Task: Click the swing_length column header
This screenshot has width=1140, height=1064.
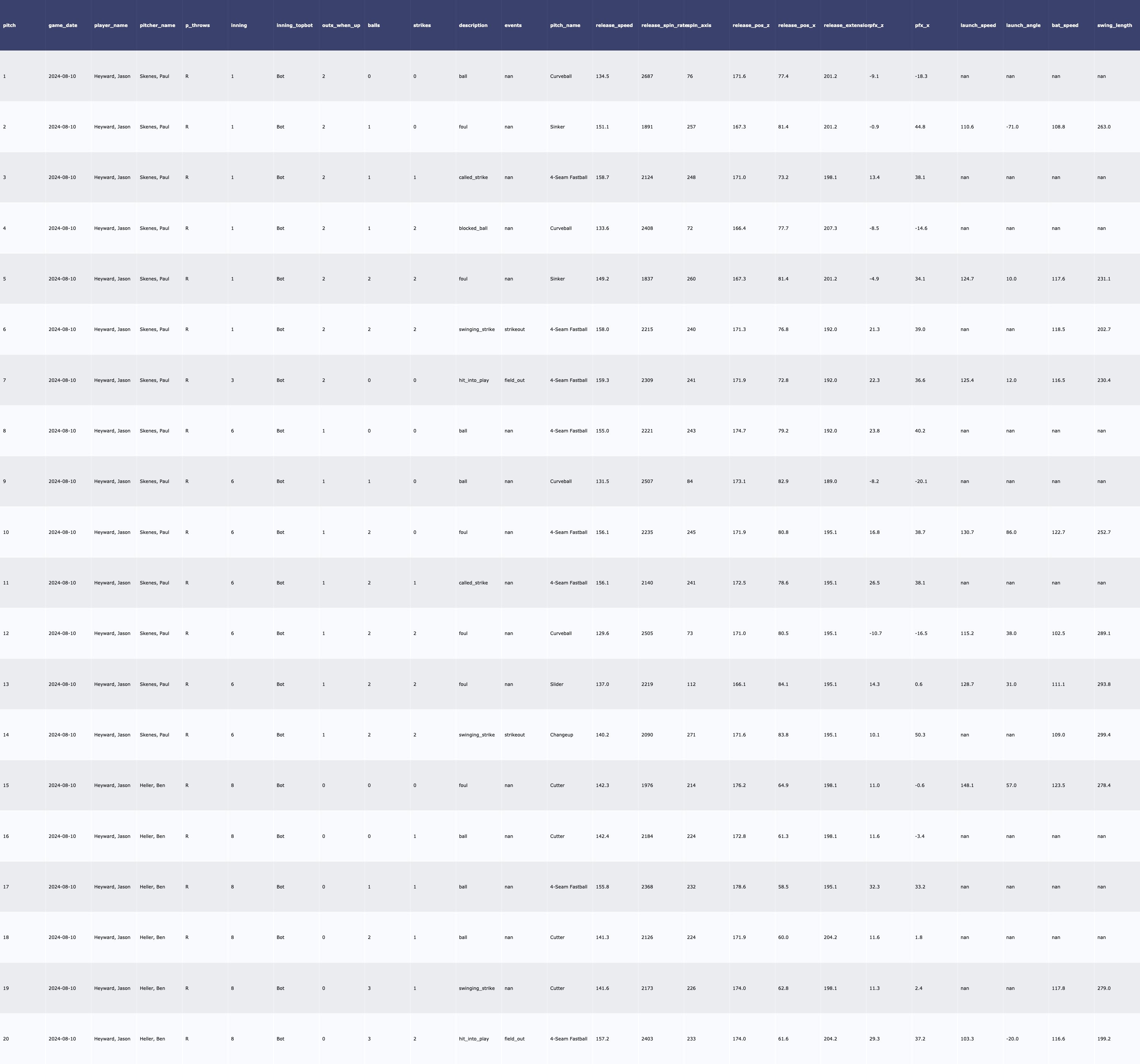Action: (x=1114, y=25)
